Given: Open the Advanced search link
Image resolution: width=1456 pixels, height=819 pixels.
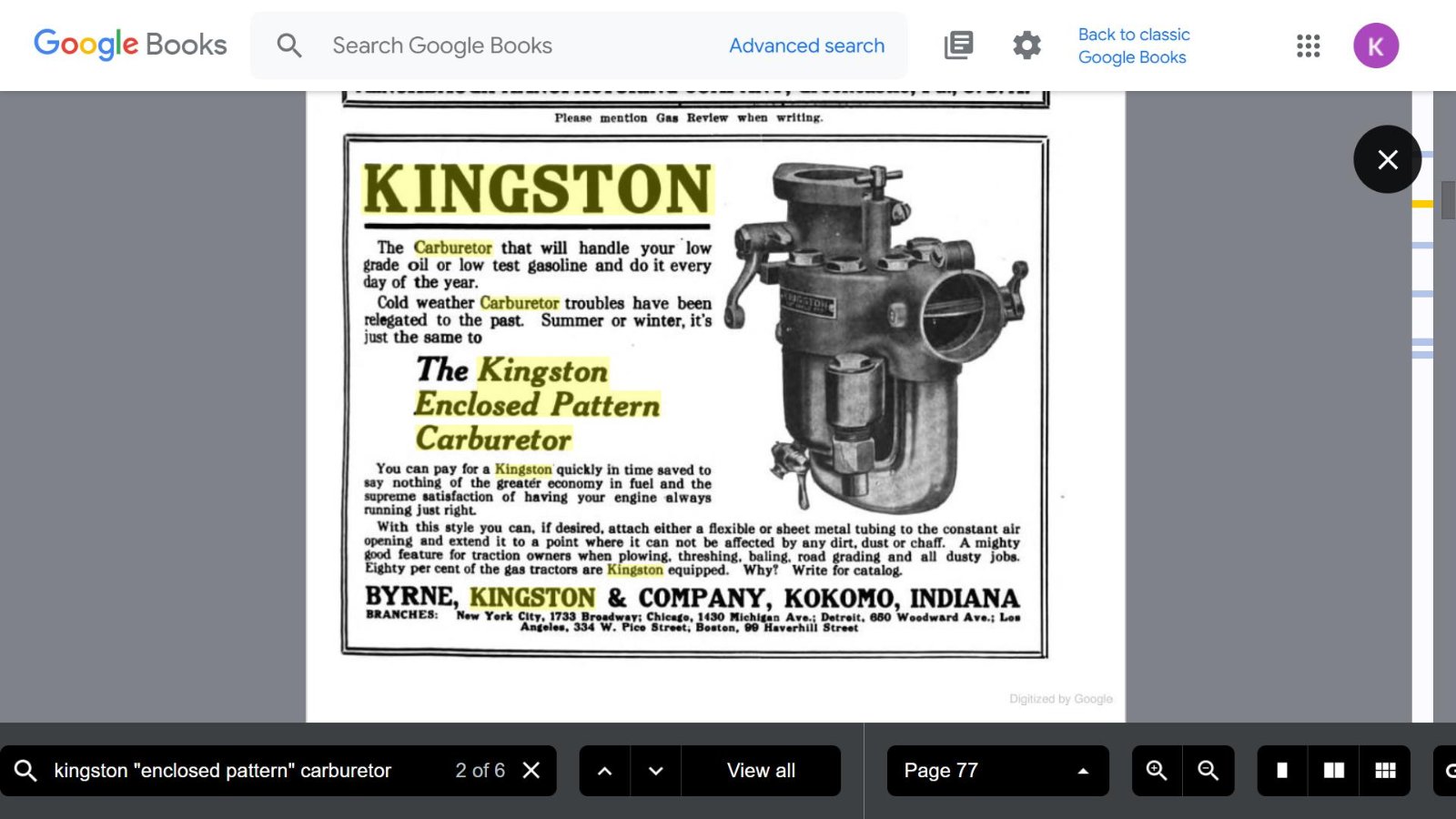Looking at the screenshot, I should pyautogui.click(x=806, y=45).
